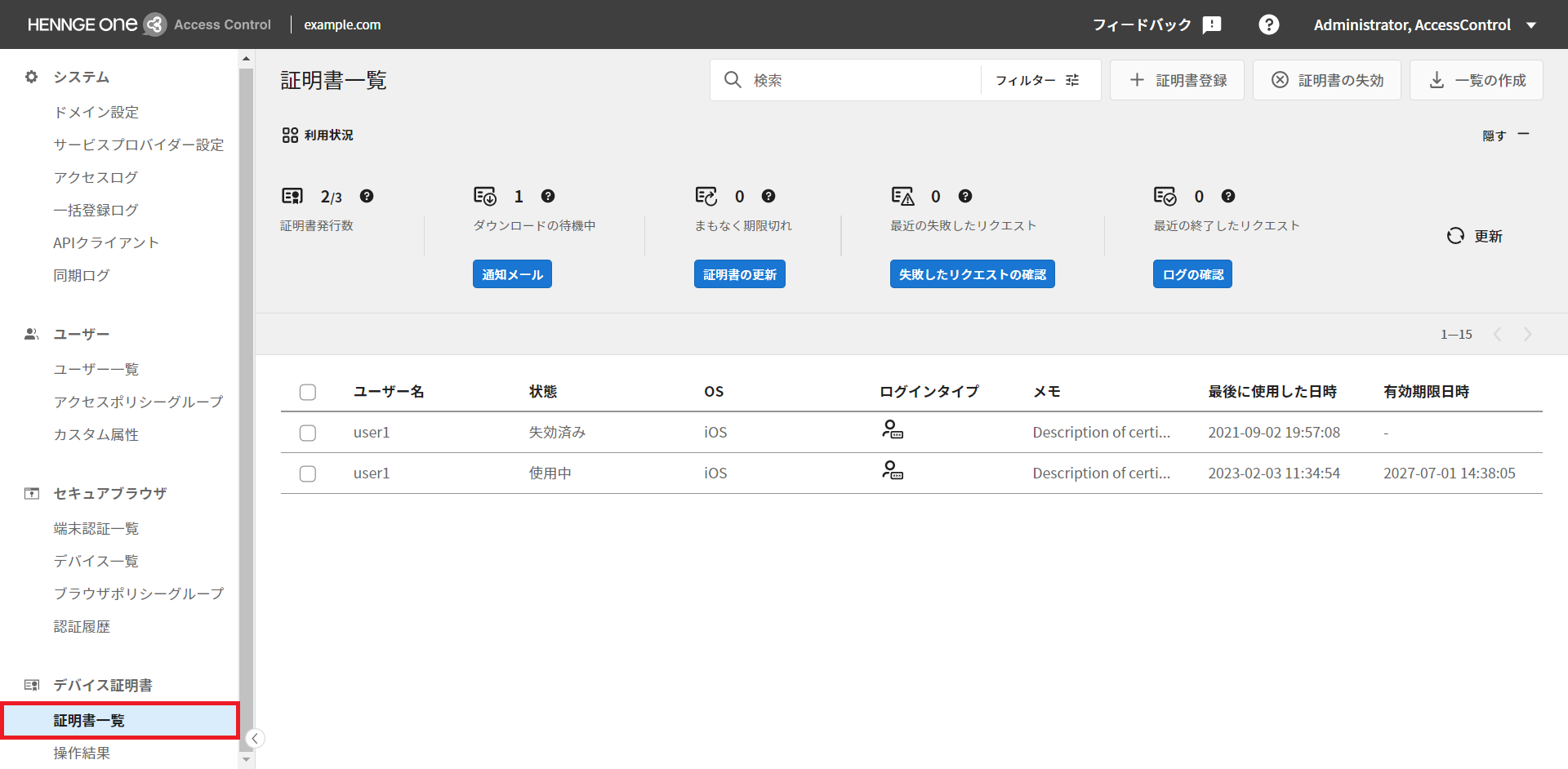Click the ユーザー people icon

(x=32, y=334)
